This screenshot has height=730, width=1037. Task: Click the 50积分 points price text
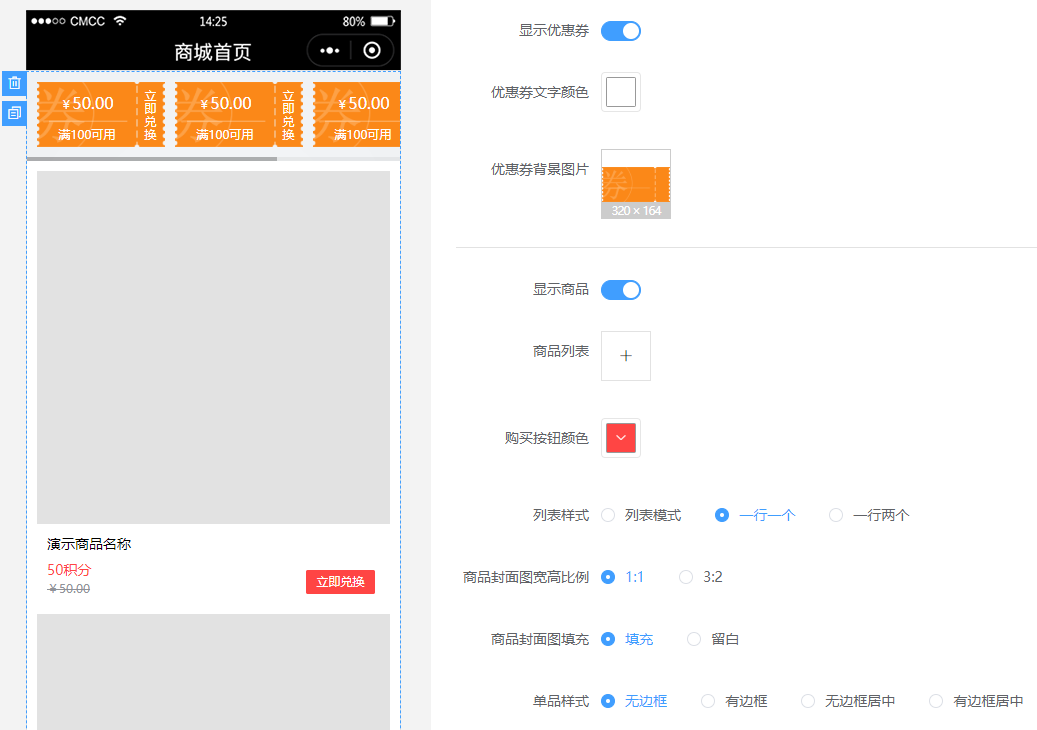pyautogui.click(x=69, y=570)
